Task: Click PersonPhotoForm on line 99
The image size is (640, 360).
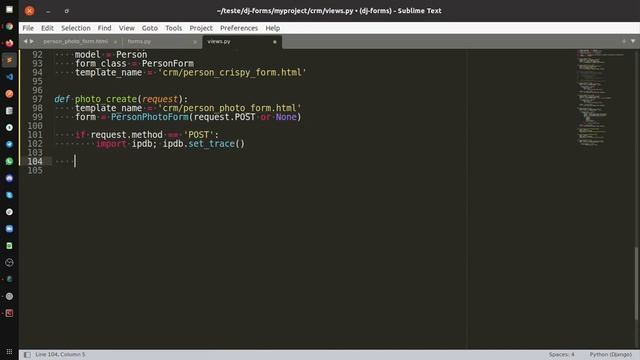Action: tap(150, 117)
